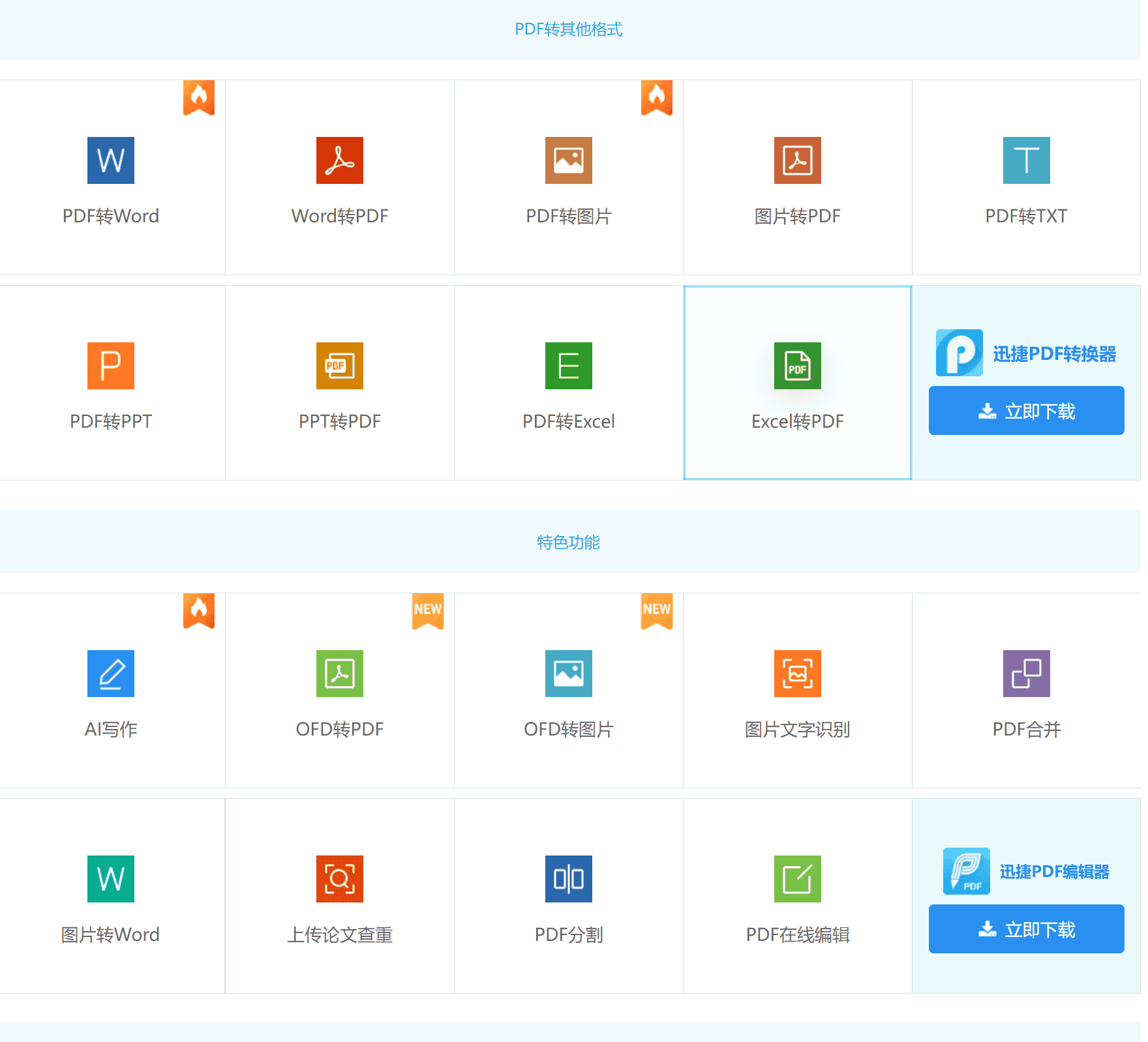
Task: Click the 迅捷PDF转换器 title text
Action: pyautogui.click(x=1055, y=353)
